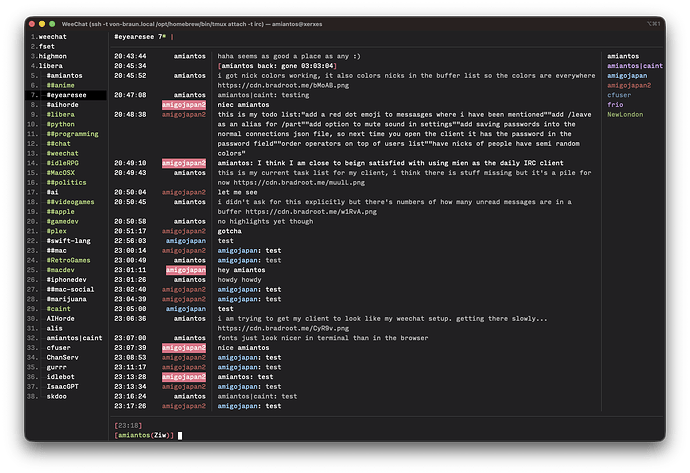
Task: Switch to #macdev channel
Action: [60, 270]
